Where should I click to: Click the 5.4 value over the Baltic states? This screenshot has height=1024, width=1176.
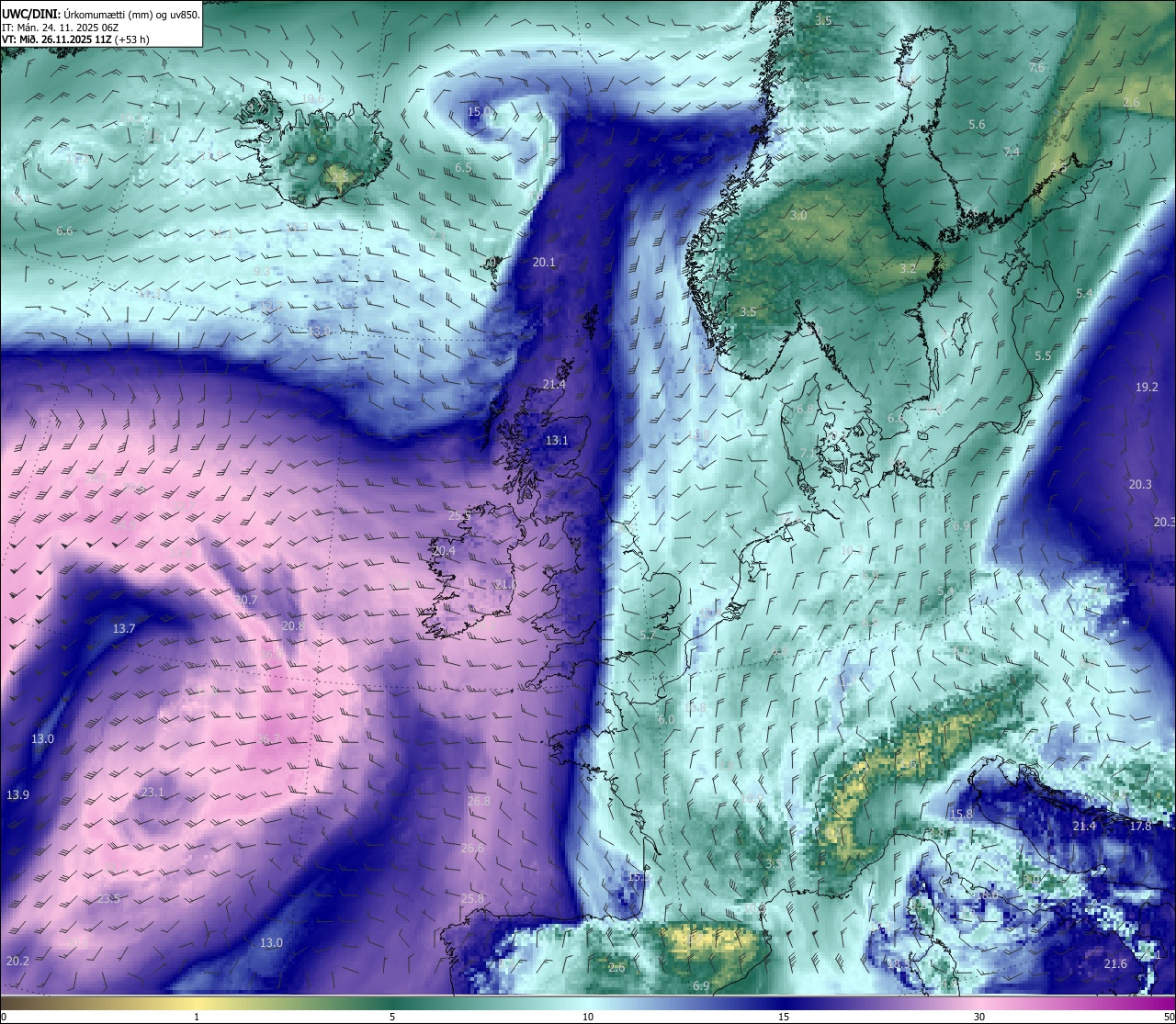click(1084, 294)
